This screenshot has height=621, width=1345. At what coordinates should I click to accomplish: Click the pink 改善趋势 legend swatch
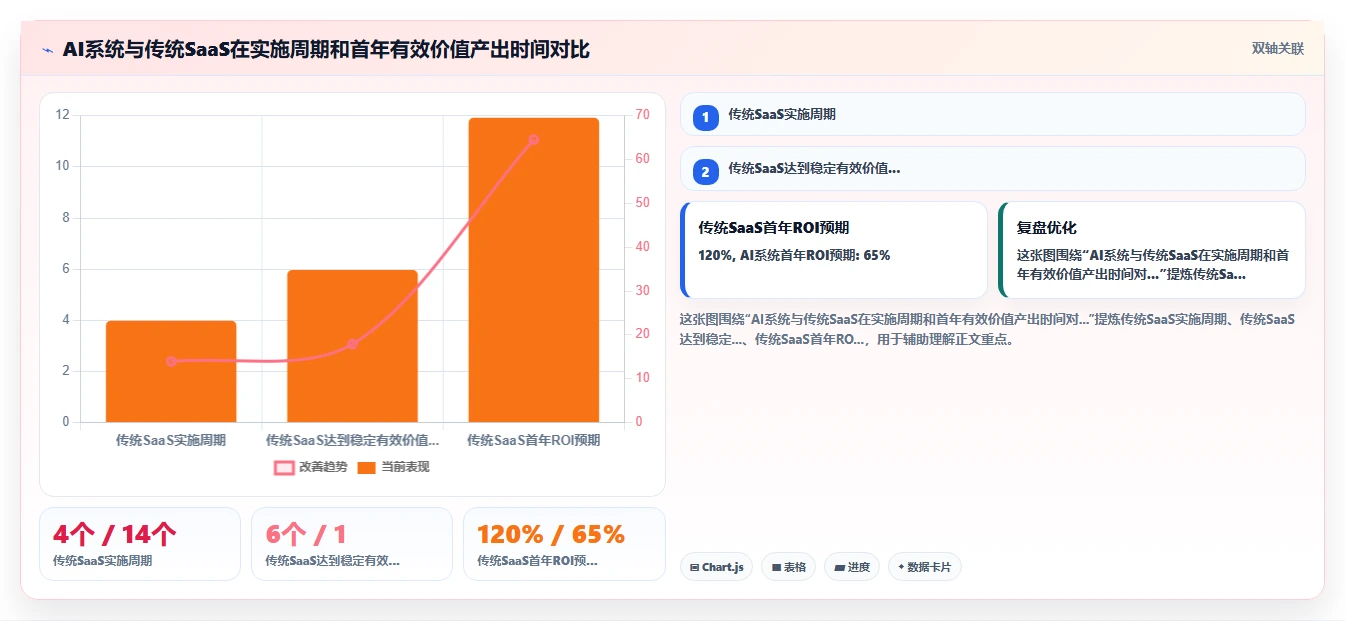pyautogui.click(x=284, y=467)
